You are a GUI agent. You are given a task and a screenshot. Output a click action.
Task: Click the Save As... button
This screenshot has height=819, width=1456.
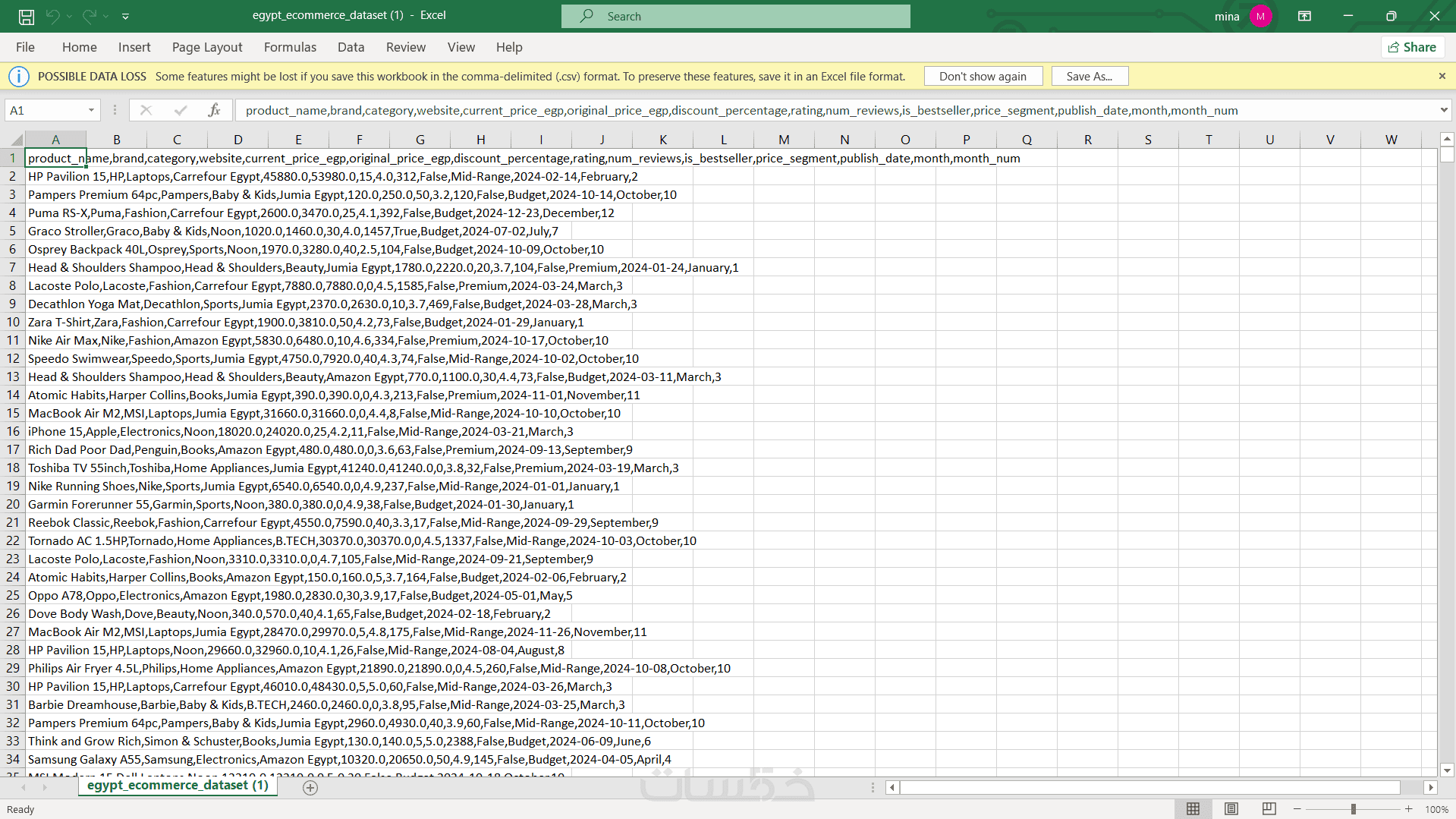[1089, 76]
